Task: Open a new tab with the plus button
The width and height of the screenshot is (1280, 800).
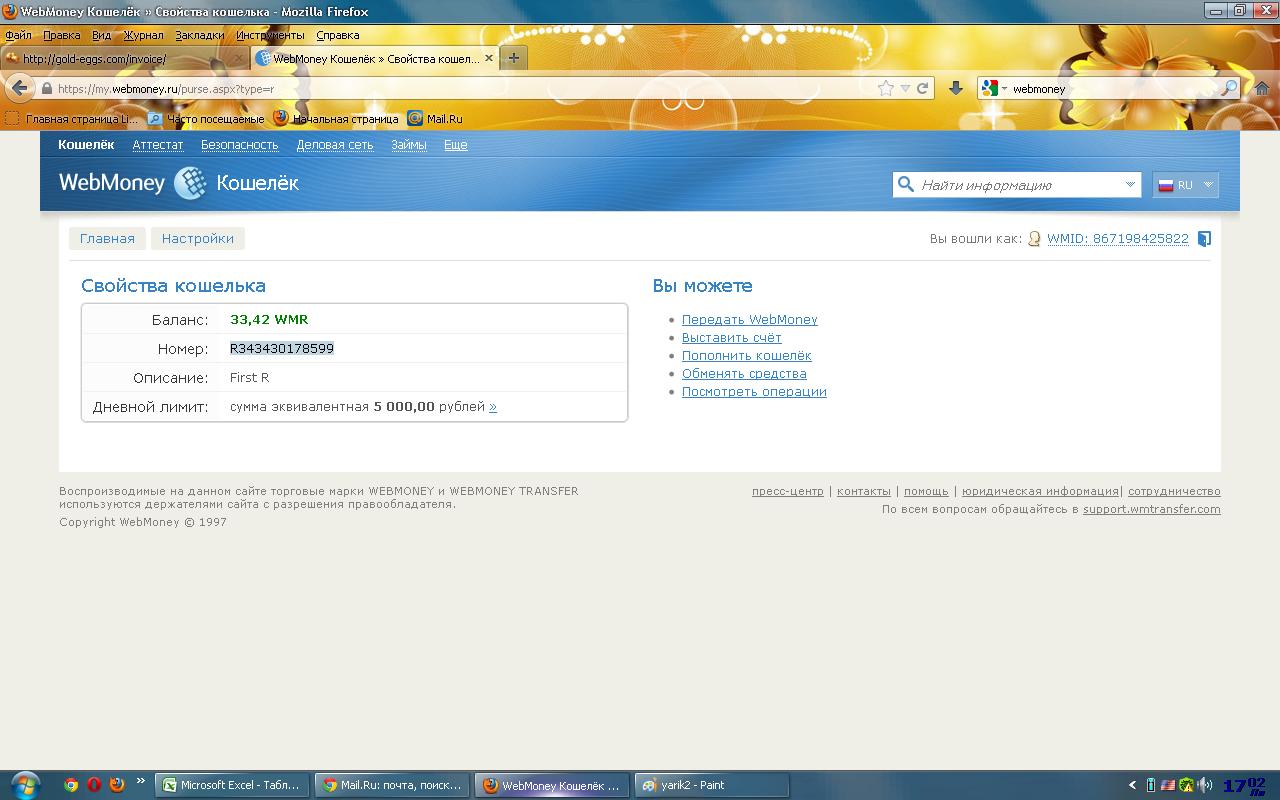Action: click(513, 58)
